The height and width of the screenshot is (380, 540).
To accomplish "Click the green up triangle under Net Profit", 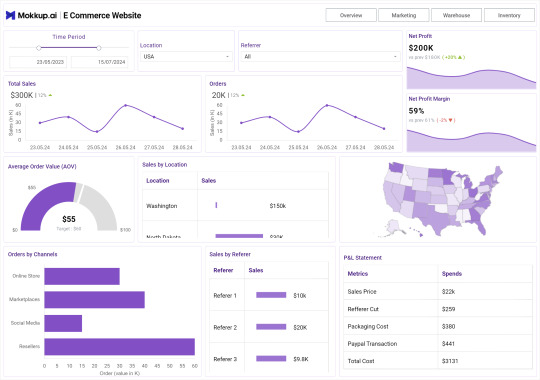I will pos(460,57).
